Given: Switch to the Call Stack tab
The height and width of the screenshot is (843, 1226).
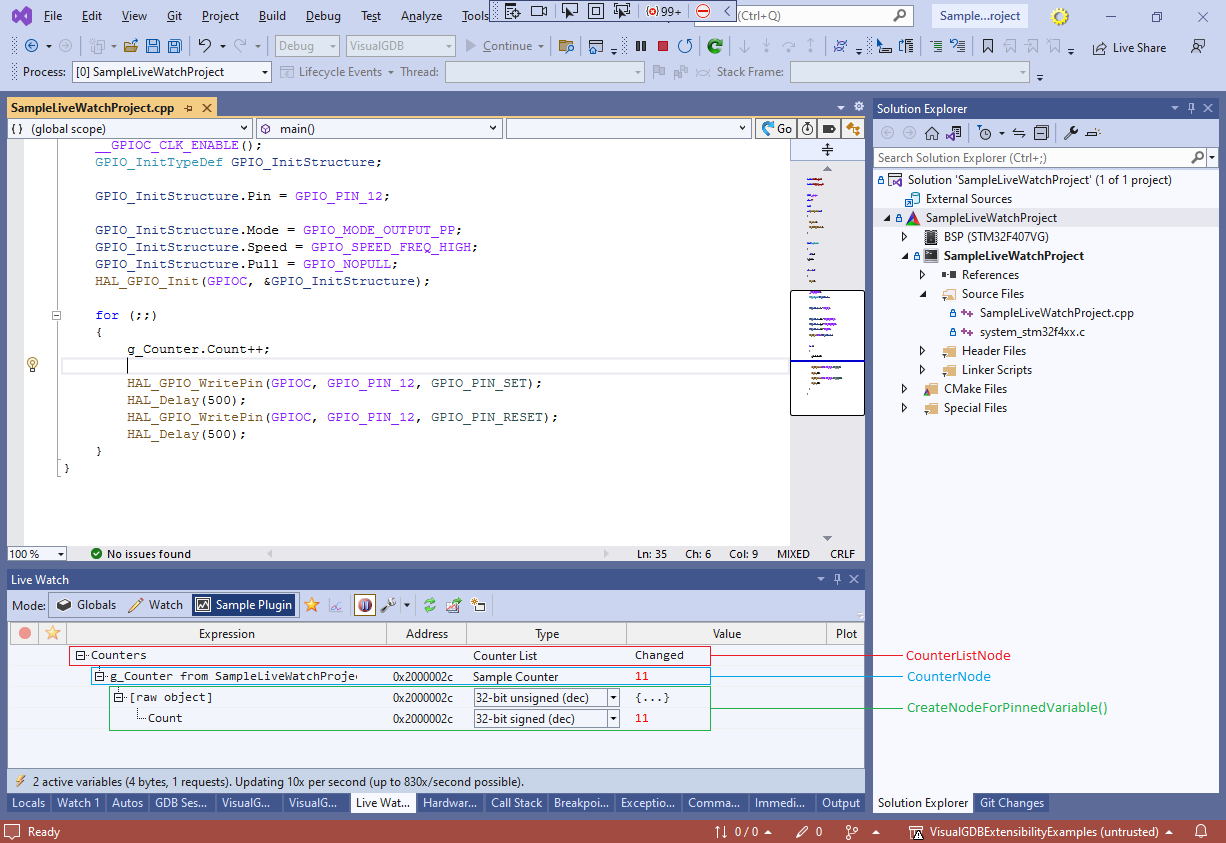Looking at the screenshot, I should pyautogui.click(x=516, y=803).
